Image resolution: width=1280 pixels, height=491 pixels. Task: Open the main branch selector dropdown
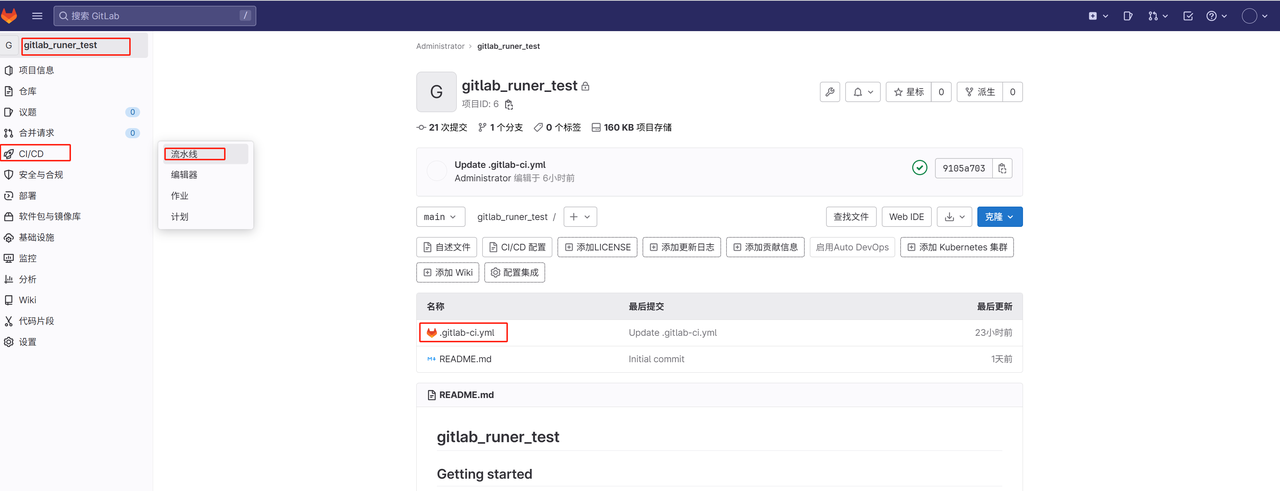[x=441, y=217]
